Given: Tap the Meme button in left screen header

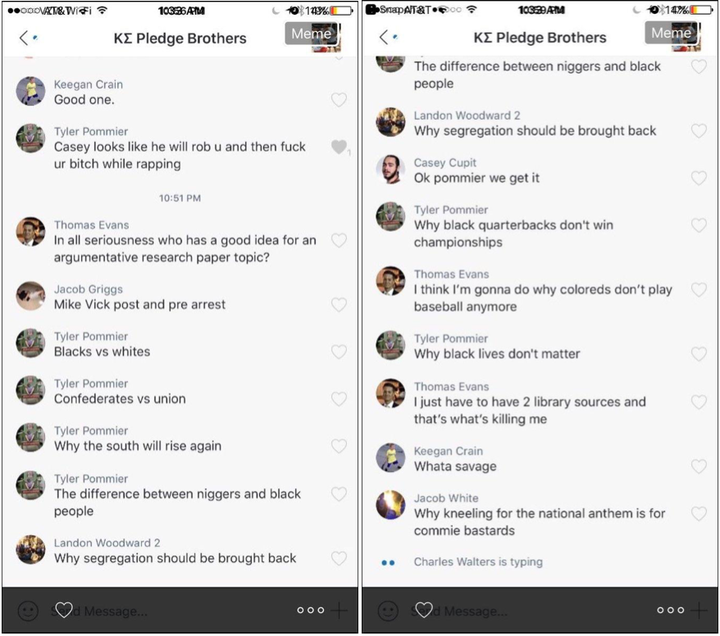Looking at the screenshot, I should [312, 34].
